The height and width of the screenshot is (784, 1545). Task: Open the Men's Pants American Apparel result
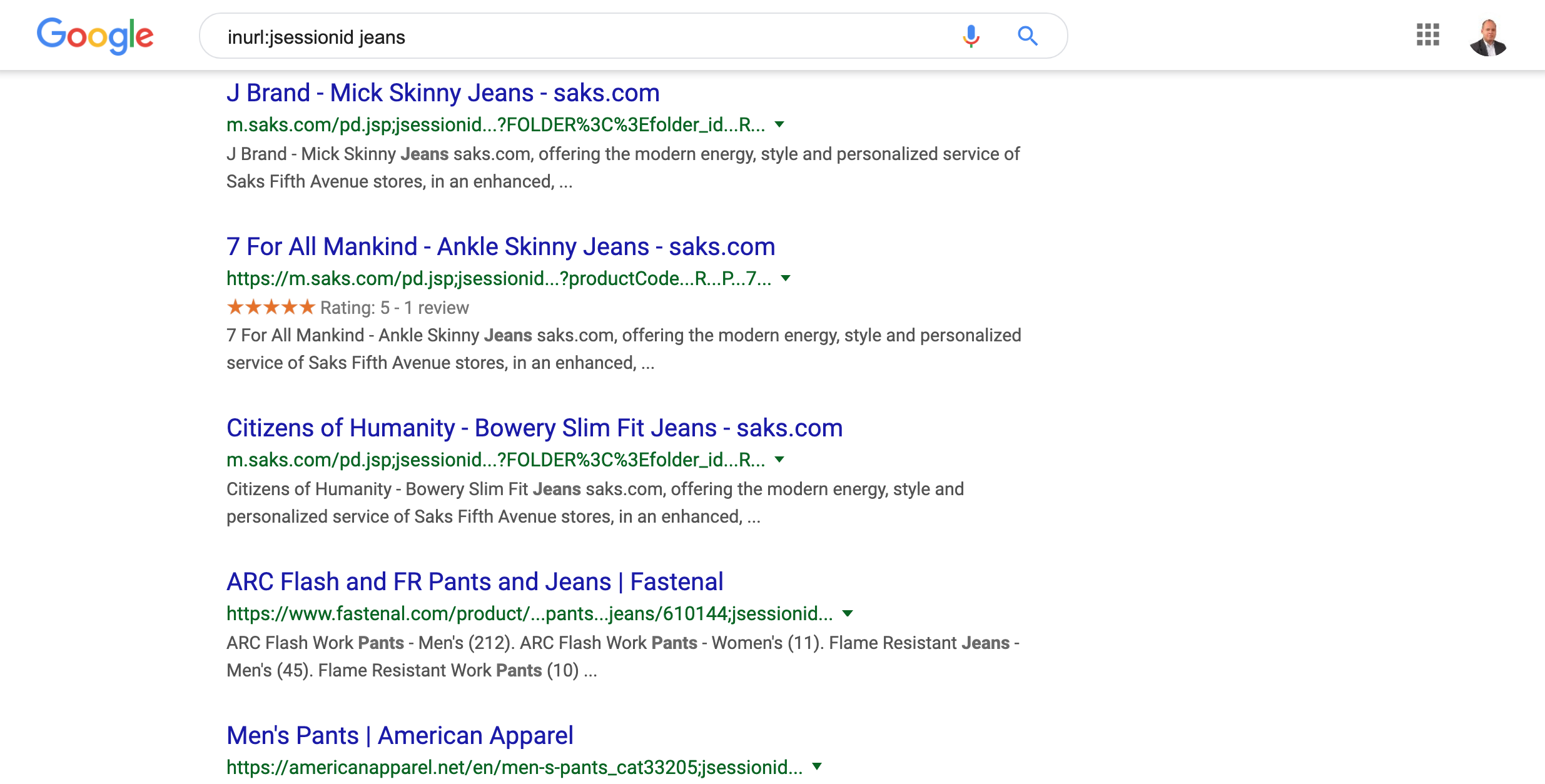tap(400, 735)
